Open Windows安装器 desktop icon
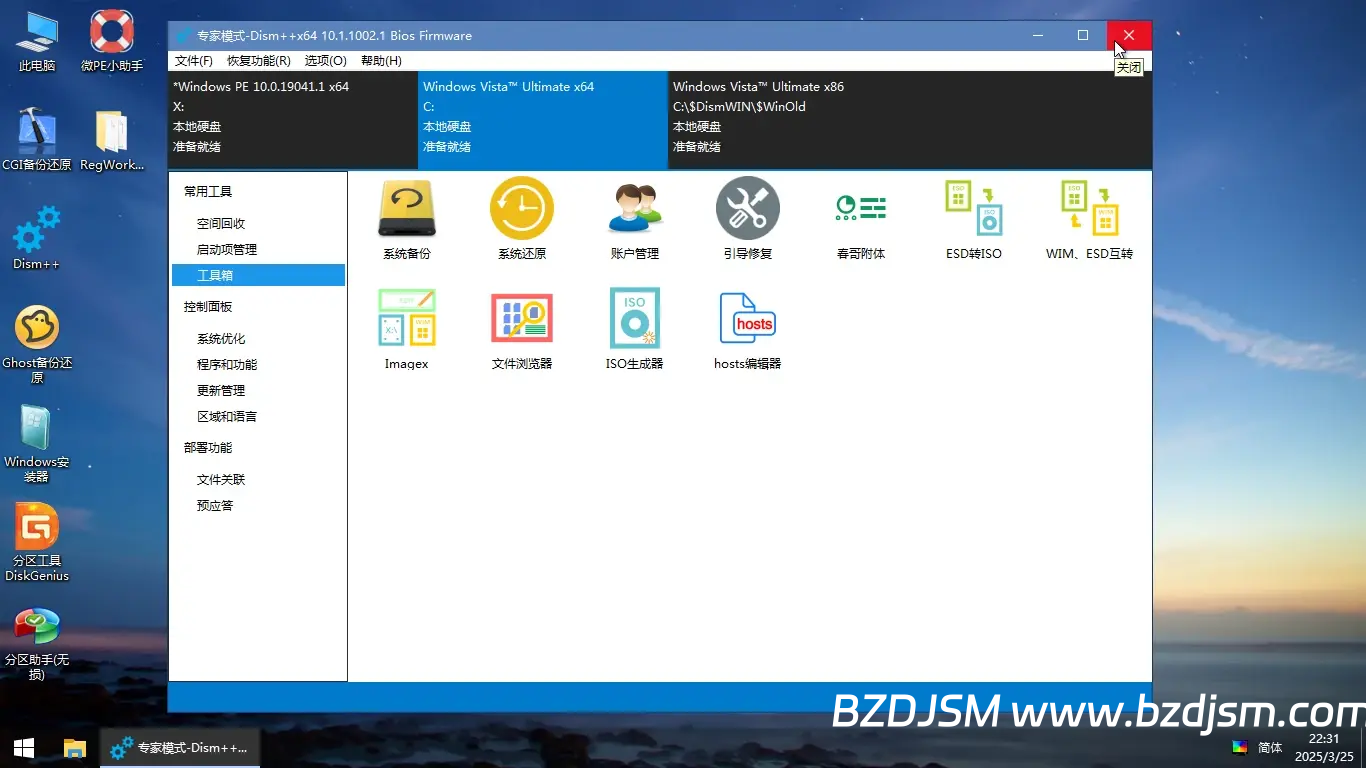The width and height of the screenshot is (1366, 768). [37, 443]
